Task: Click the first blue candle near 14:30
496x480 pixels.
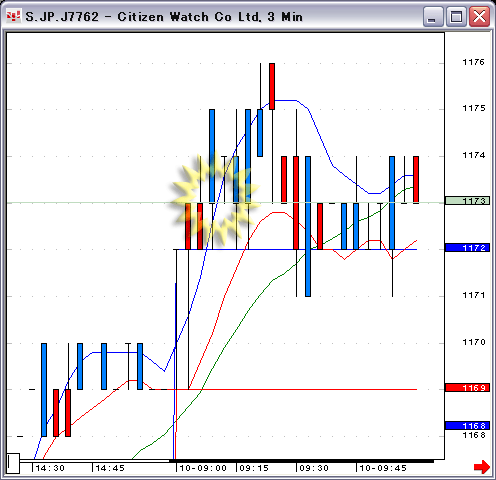Action: pos(44,389)
